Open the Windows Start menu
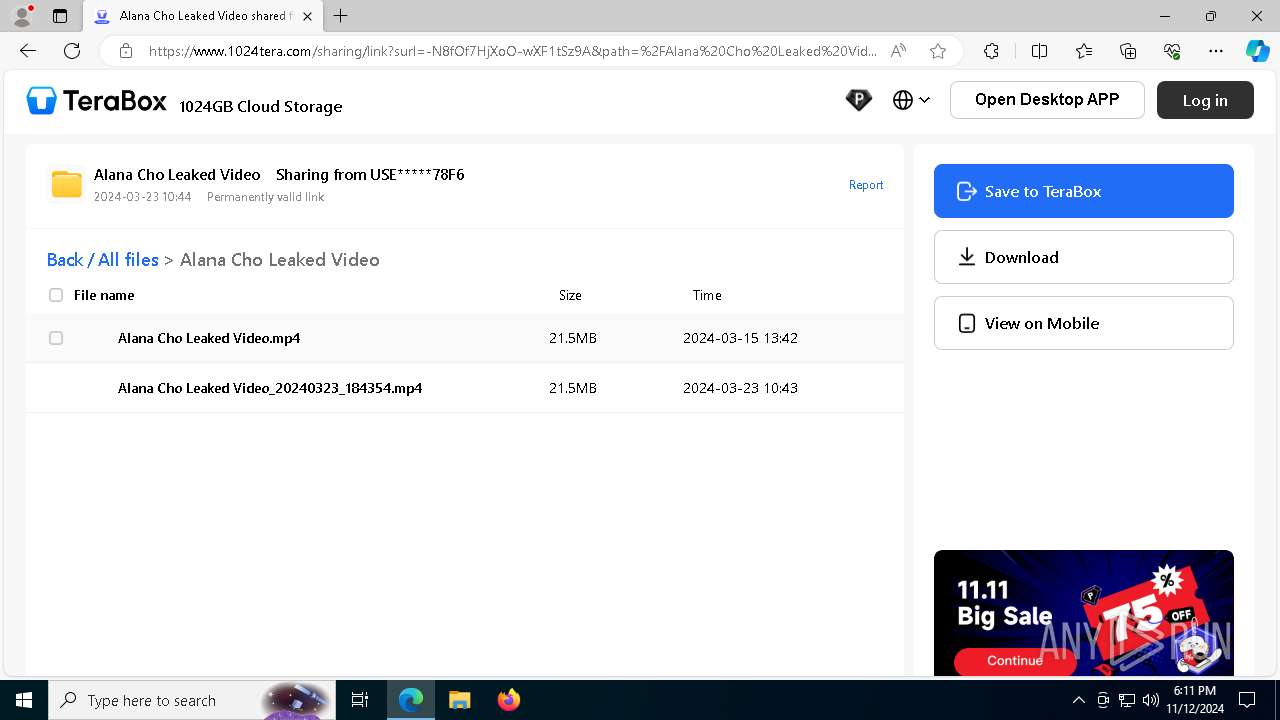Screen dimensions: 1280x720 coord(24,700)
